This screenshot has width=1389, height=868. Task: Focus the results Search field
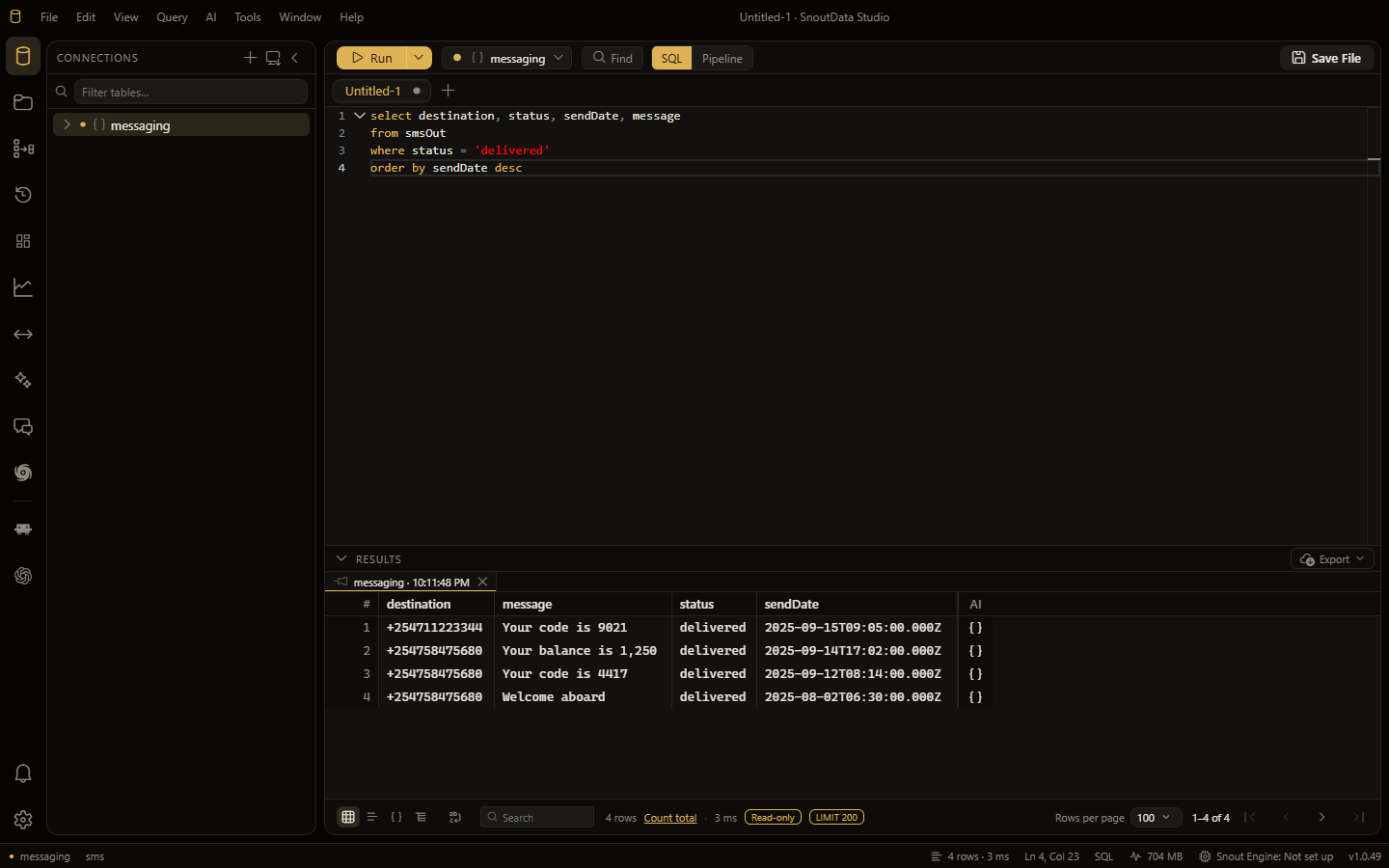[x=537, y=817]
